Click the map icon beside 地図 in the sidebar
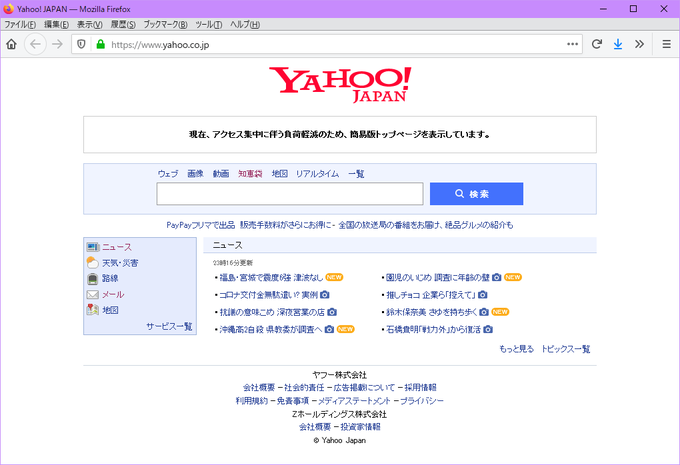 [x=92, y=310]
